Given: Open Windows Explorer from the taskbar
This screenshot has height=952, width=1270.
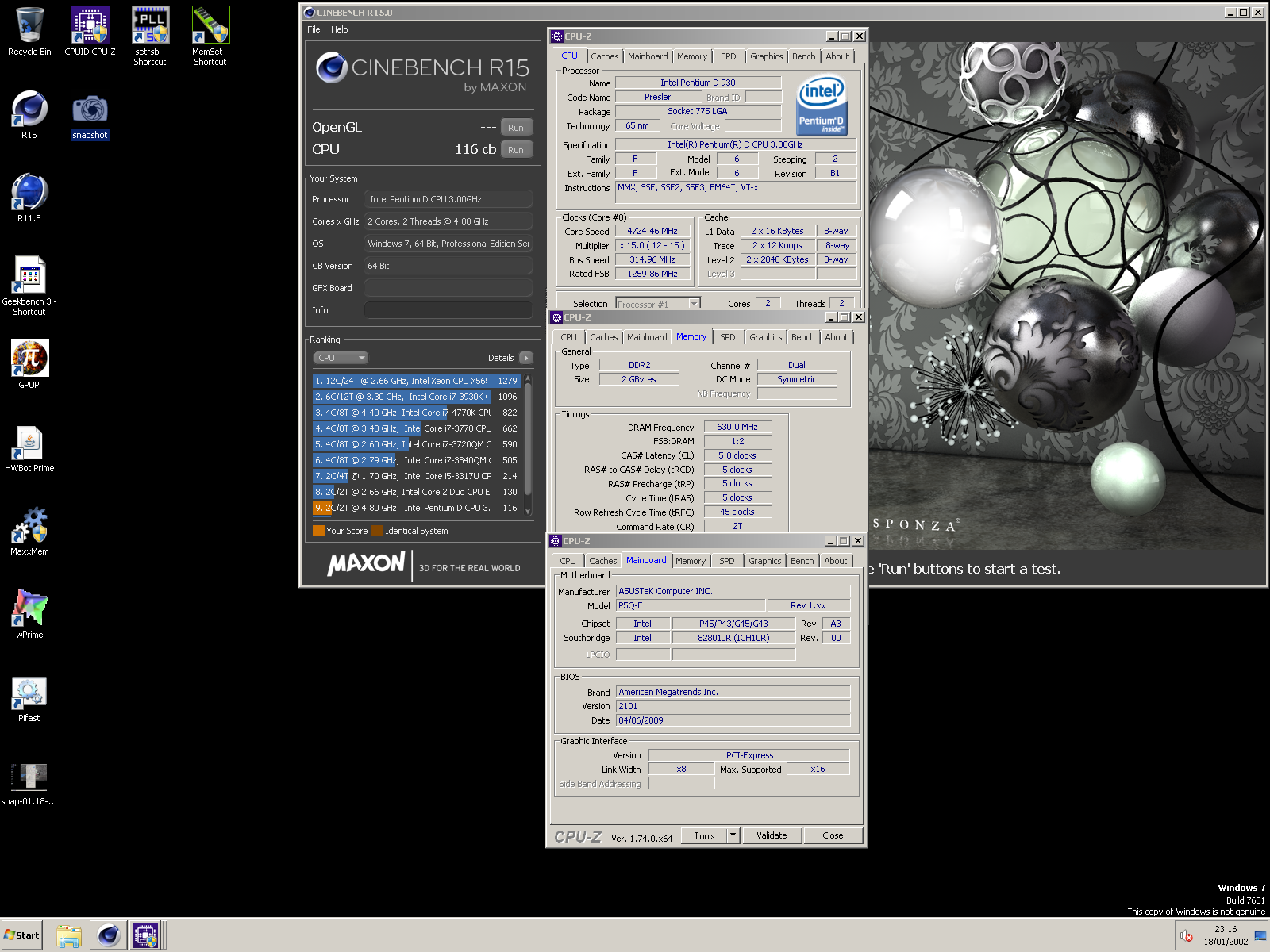Looking at the screenshot, I should (69, 935).
